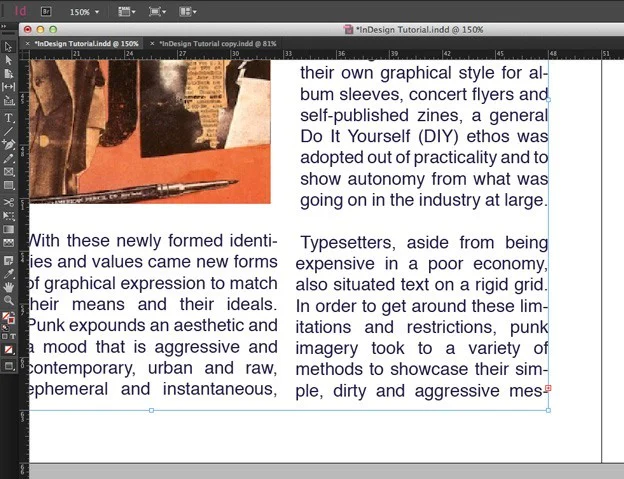The image size is (624, 479).
Task: Select the Free Transform tool
Action: pos(8,216)
